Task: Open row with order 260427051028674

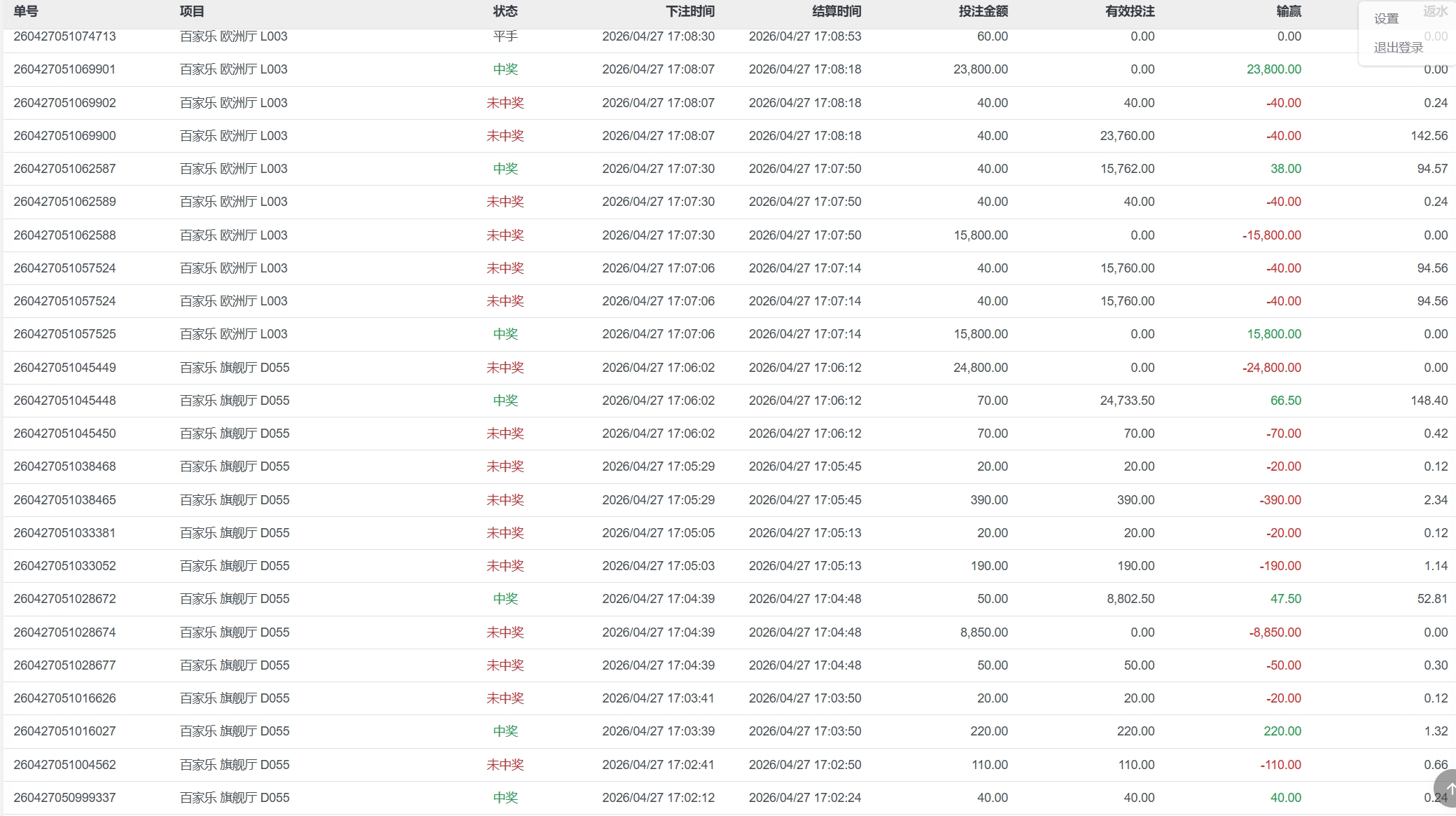Action: (64, 632)
